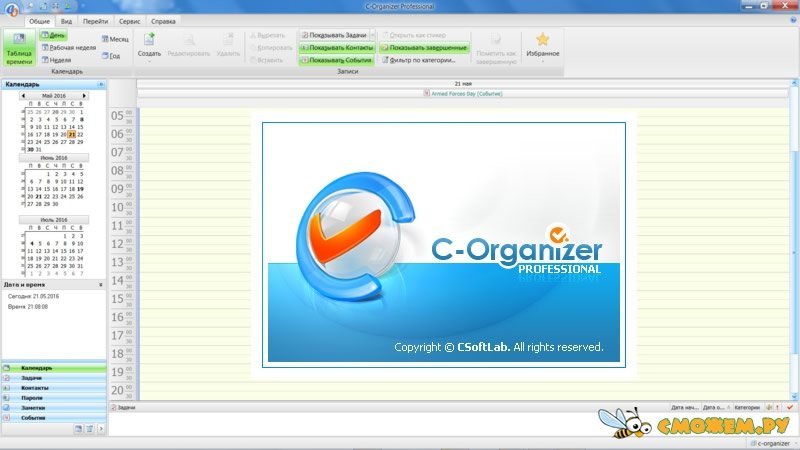Collapse the Календарь panel header
Screen dimensions: 800x450
click(100, 85)
